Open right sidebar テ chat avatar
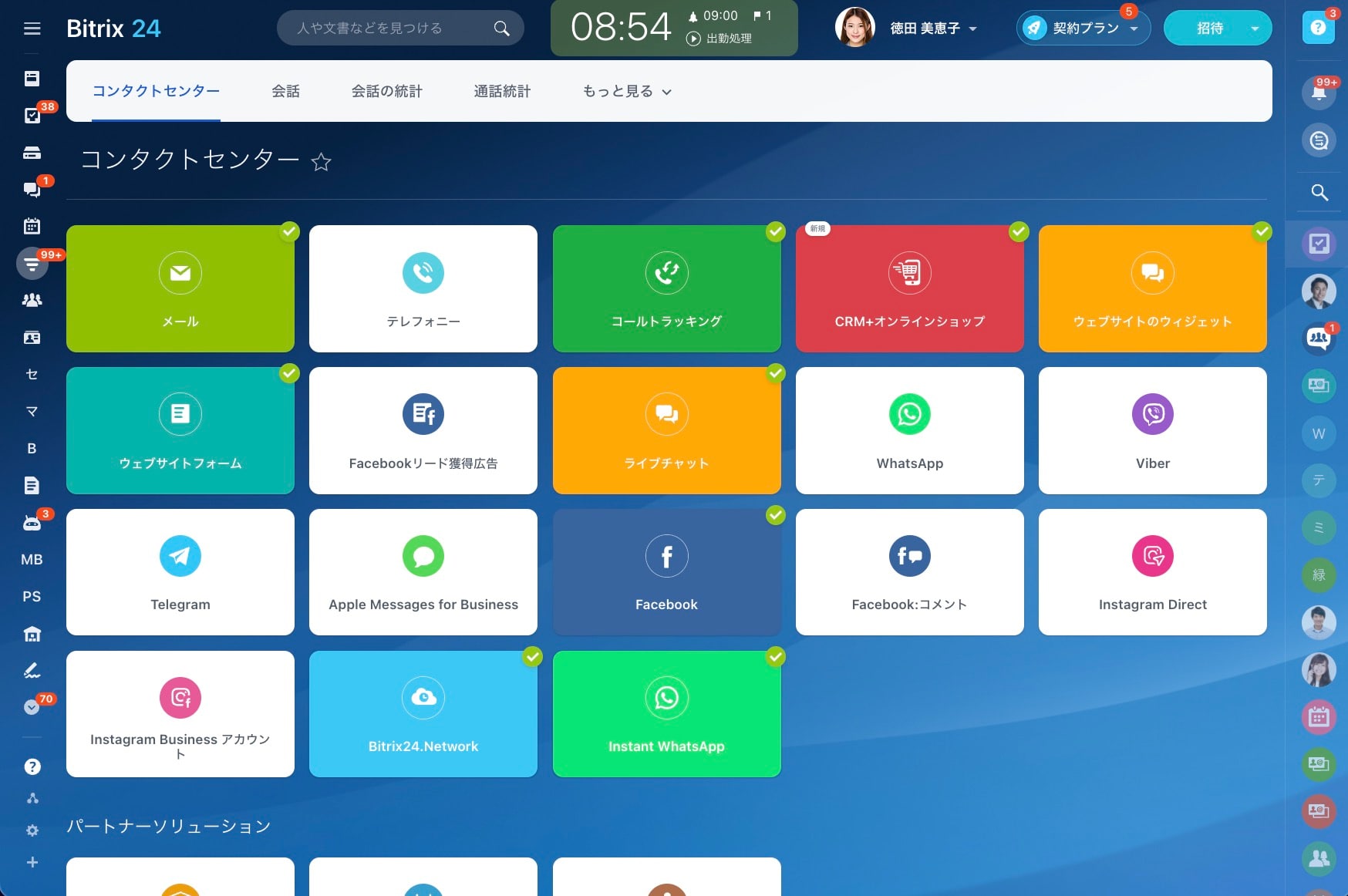1348x896 pixels. click(1319, 480)
